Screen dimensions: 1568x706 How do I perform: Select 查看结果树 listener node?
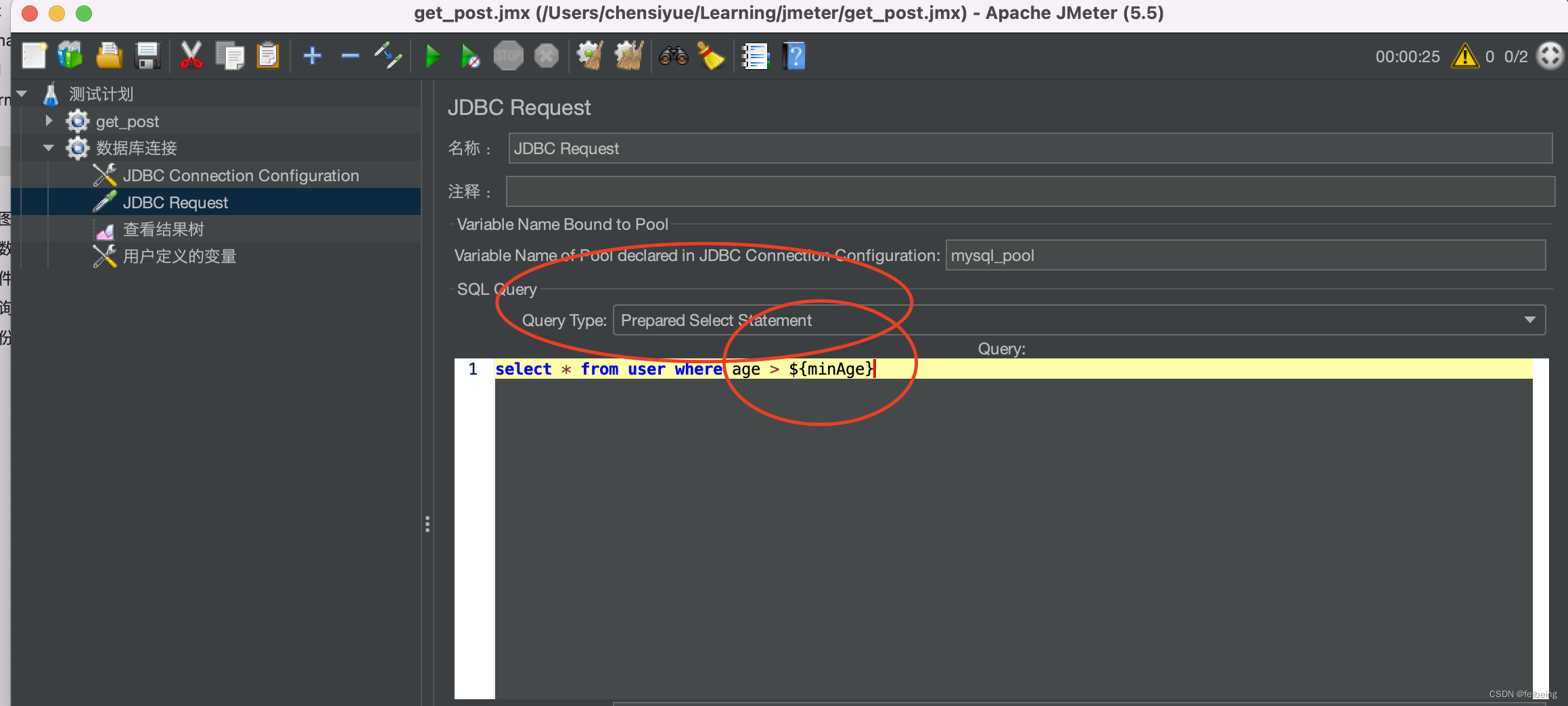pos(163,229)
